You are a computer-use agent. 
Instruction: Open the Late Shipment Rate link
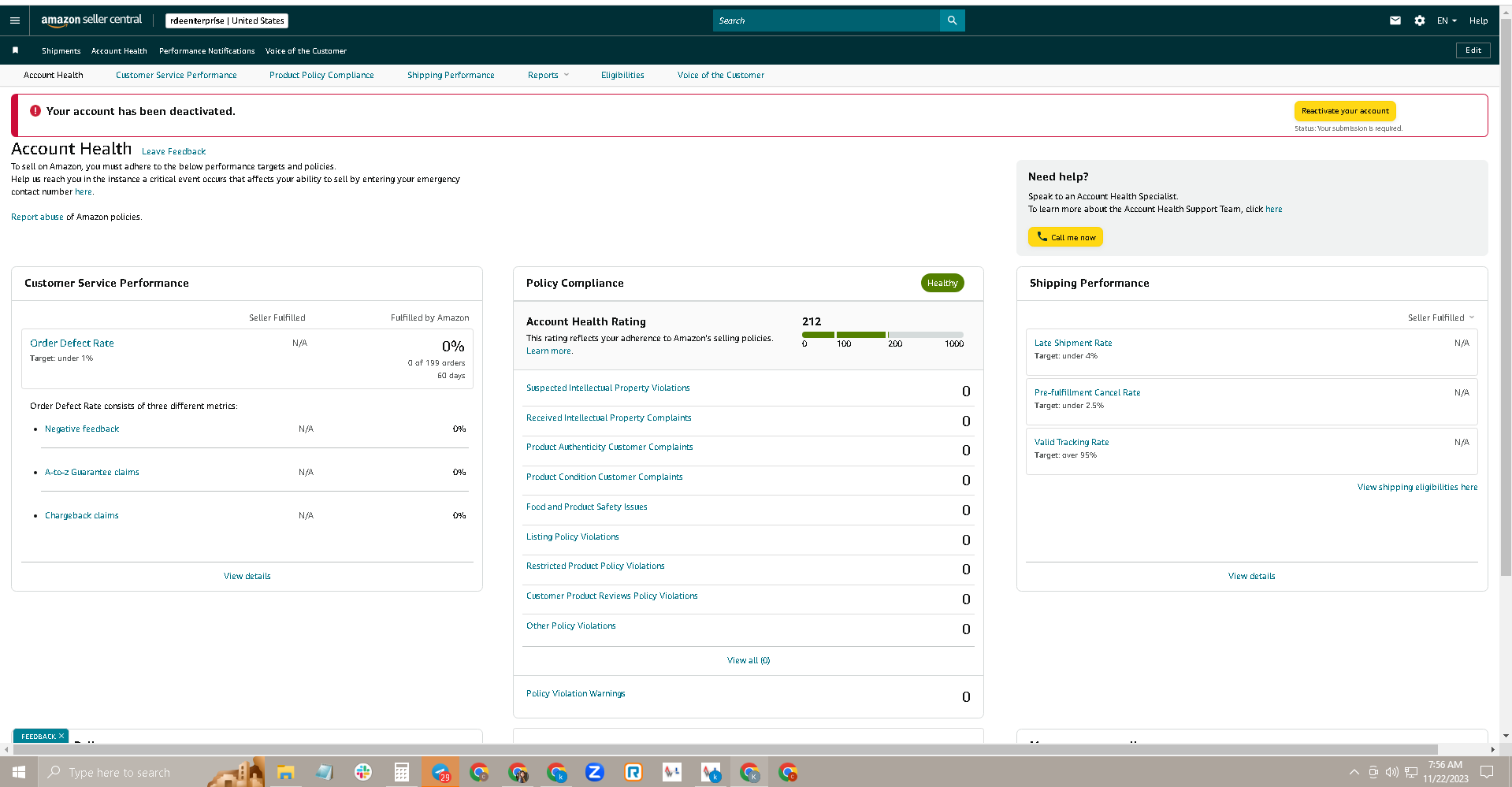[x=1073, y=343]
